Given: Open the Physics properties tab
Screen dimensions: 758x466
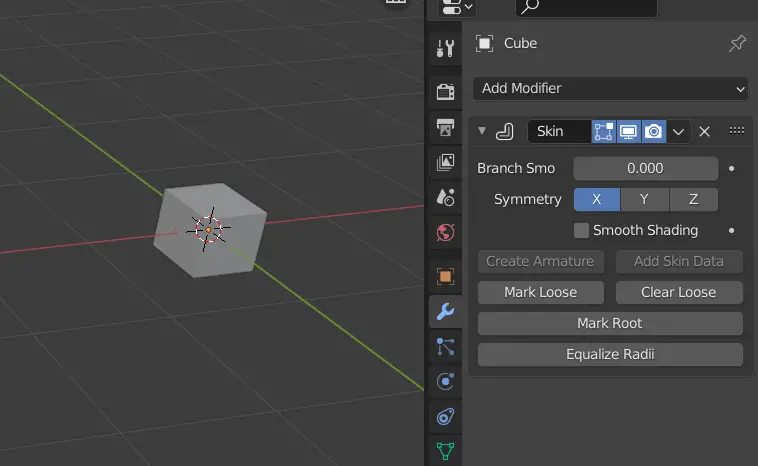Looking at the screenshot, I should 445,381.
